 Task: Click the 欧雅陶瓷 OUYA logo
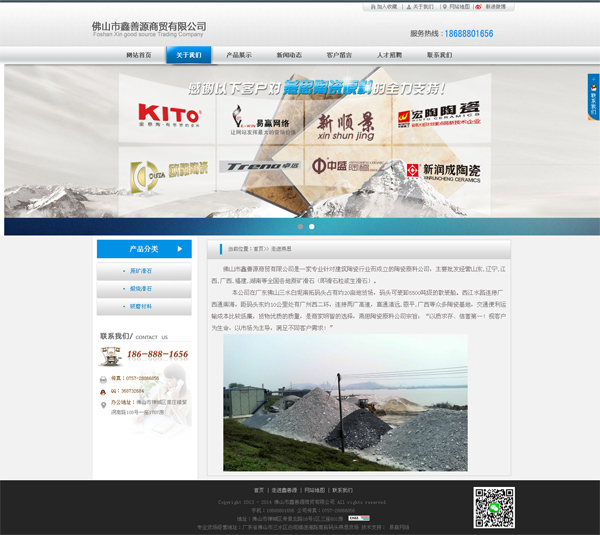(169, 176)
